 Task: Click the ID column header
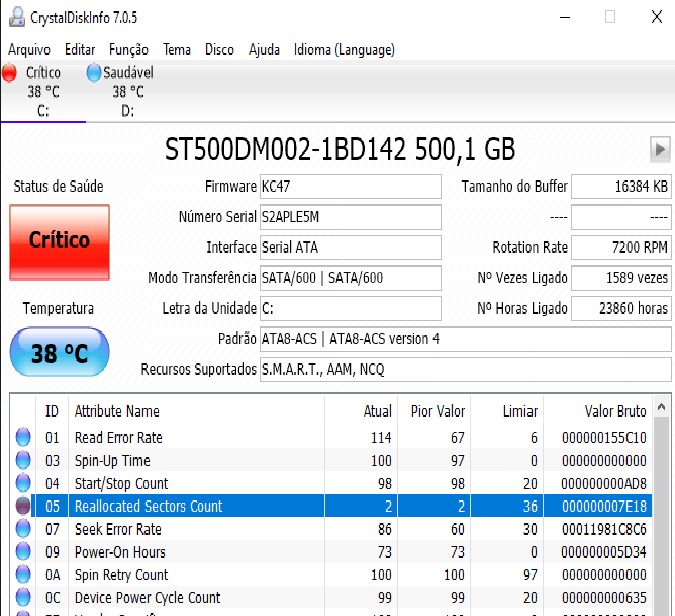[52, 411]
